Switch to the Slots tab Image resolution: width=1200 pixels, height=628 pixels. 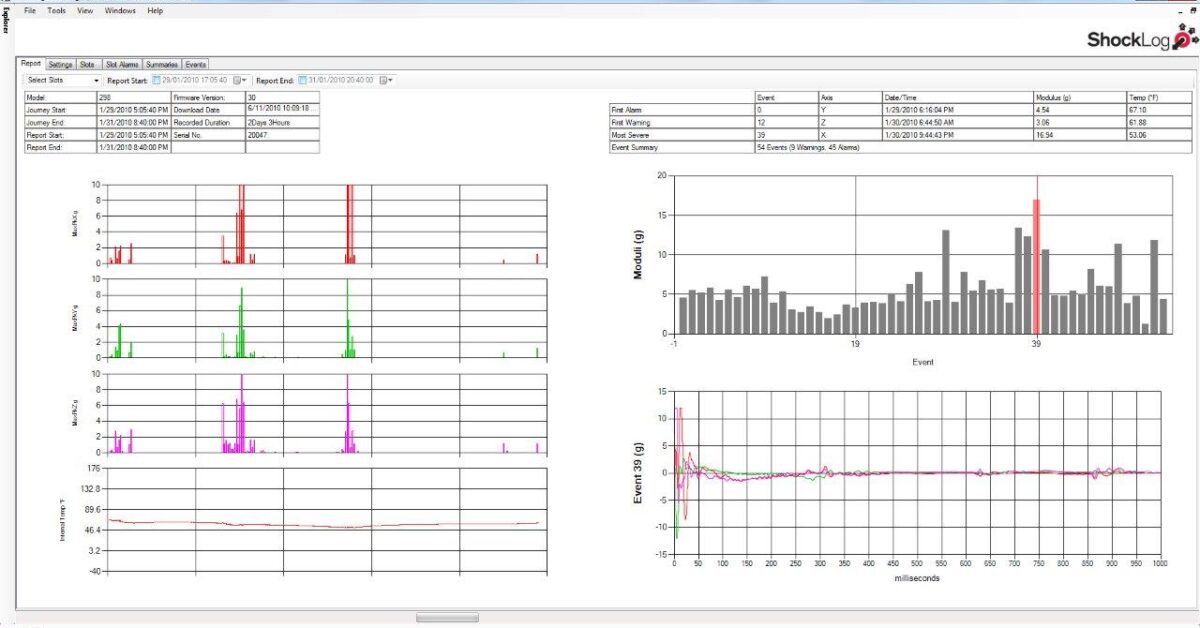click(x=88, y=64)
